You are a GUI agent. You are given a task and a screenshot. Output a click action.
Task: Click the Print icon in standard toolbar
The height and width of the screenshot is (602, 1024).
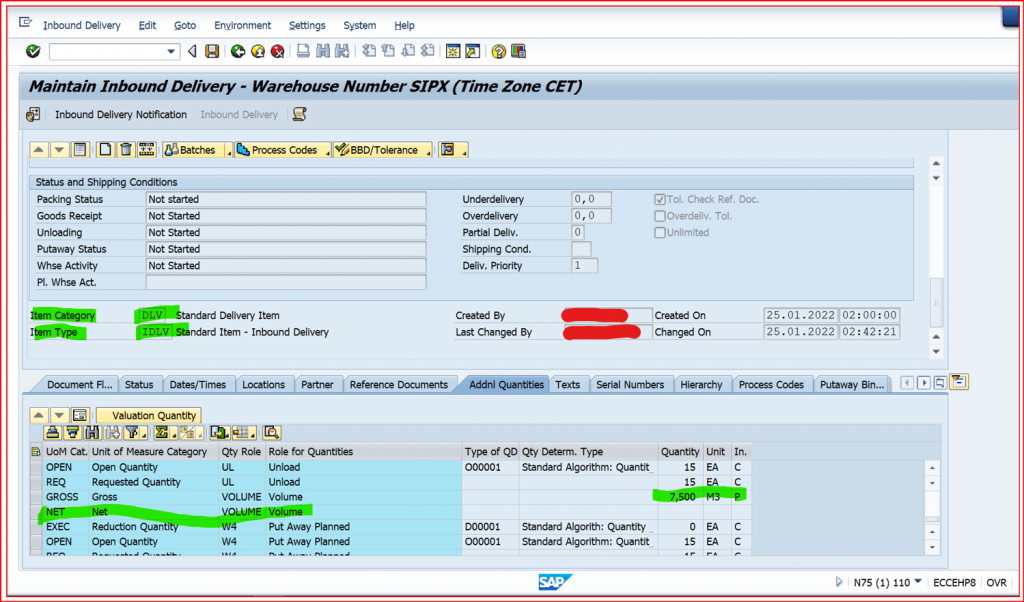[x=303, y=51]
